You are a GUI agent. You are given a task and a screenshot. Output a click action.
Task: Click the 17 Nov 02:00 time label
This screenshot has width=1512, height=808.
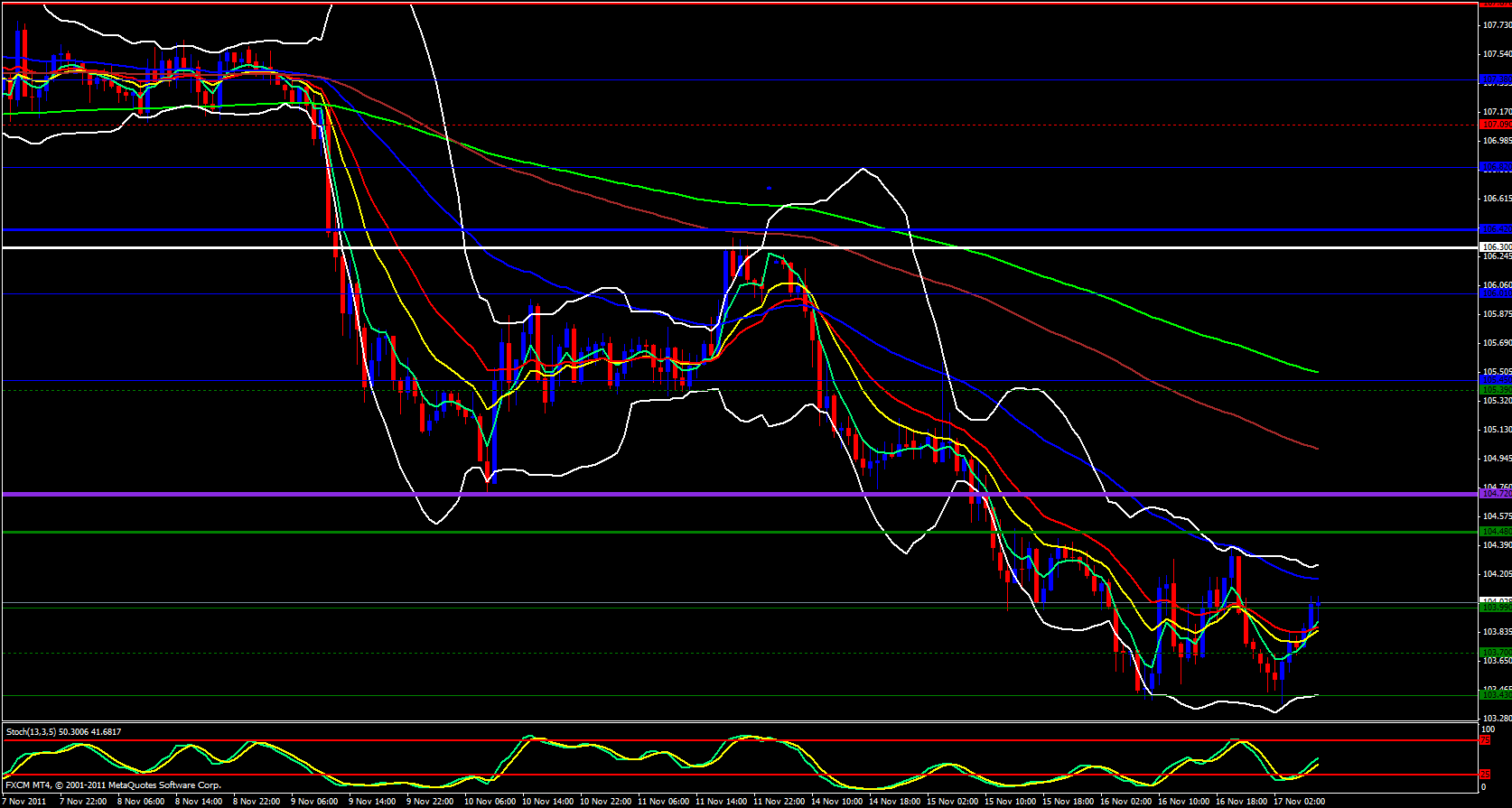[x=1299, y=801]
